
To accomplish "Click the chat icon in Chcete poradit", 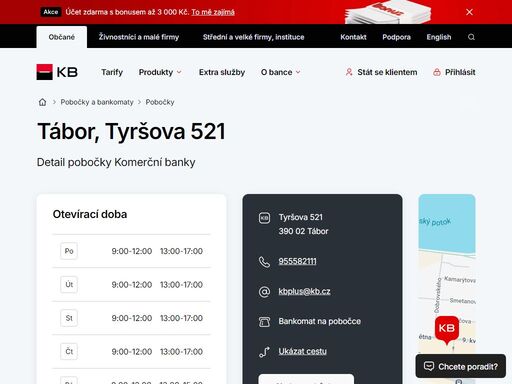I will click(x=429, y=366).
